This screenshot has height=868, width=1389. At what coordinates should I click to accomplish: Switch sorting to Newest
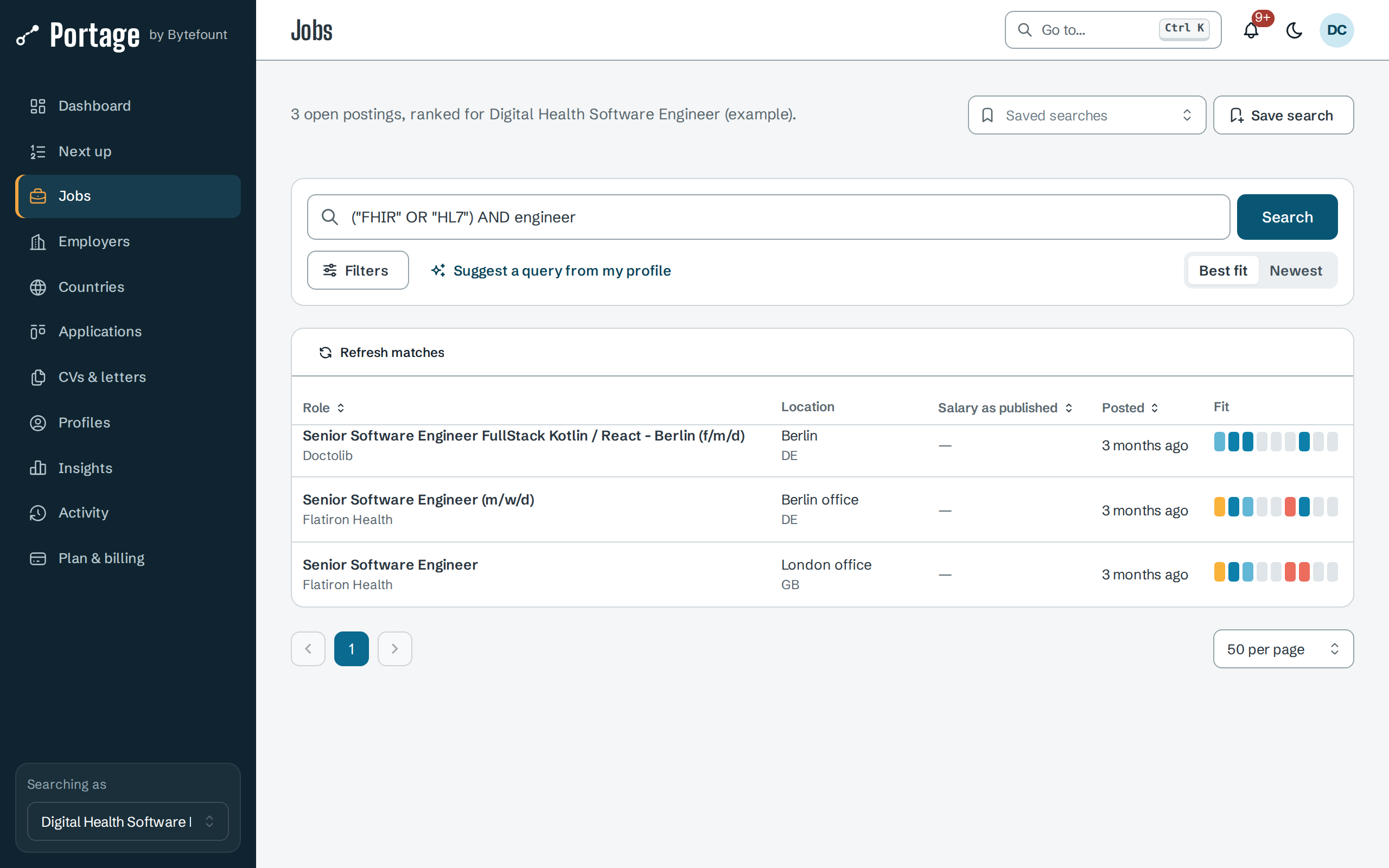tap(1296, 270)
